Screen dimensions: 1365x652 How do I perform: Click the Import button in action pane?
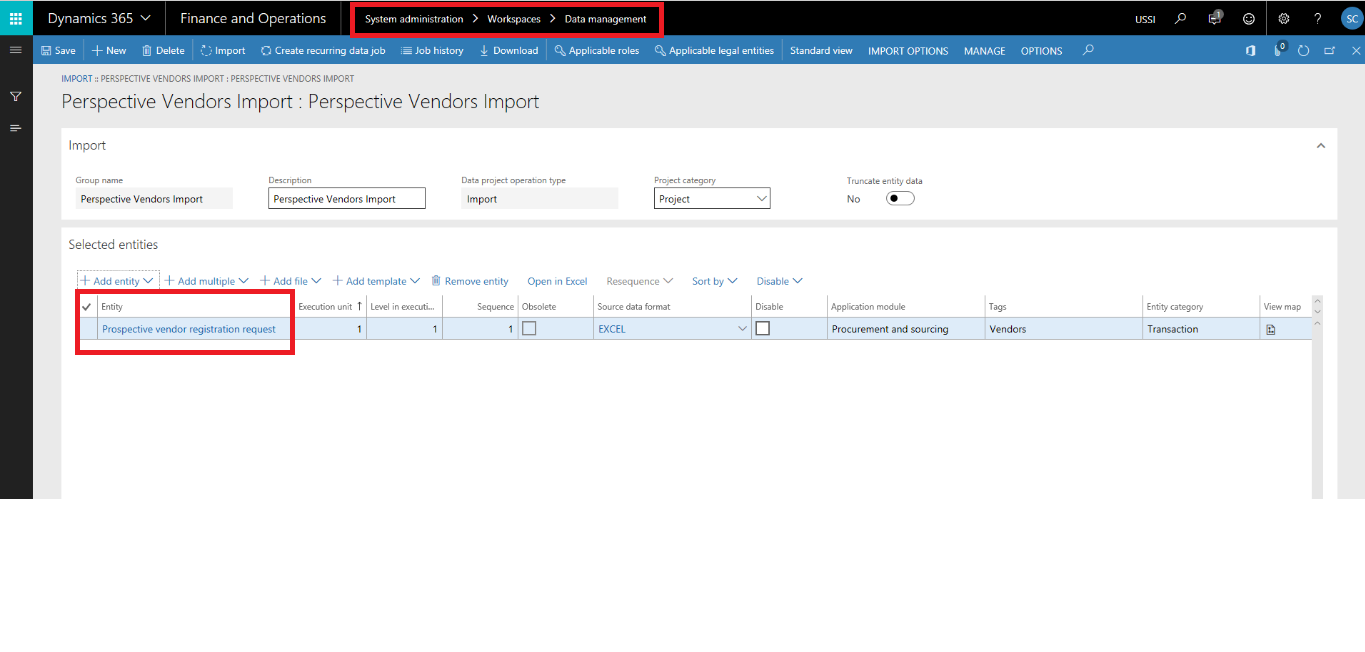(x=222, y=50)
